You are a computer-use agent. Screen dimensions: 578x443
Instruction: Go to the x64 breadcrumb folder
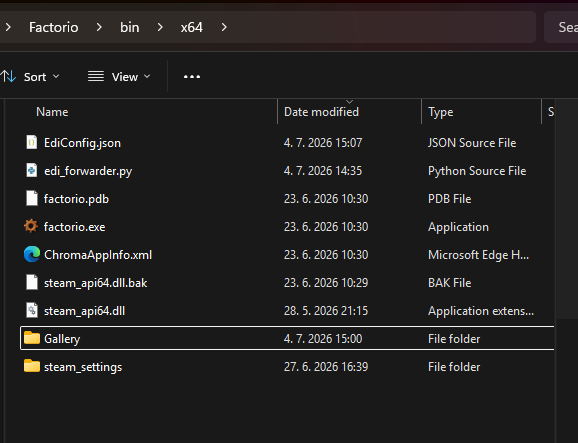point(192,27)
